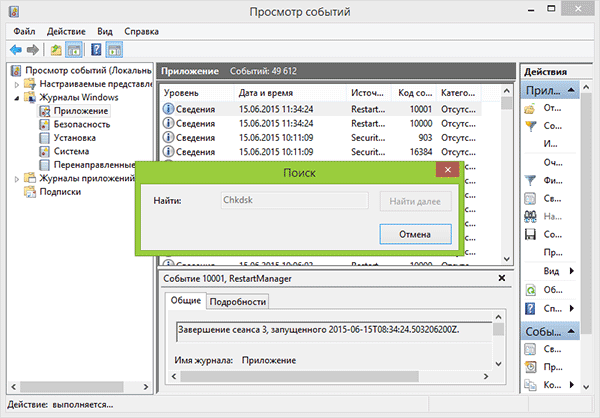
Task: Click the binoculars Find icon in Actions
Action: [x=530, y=217]
